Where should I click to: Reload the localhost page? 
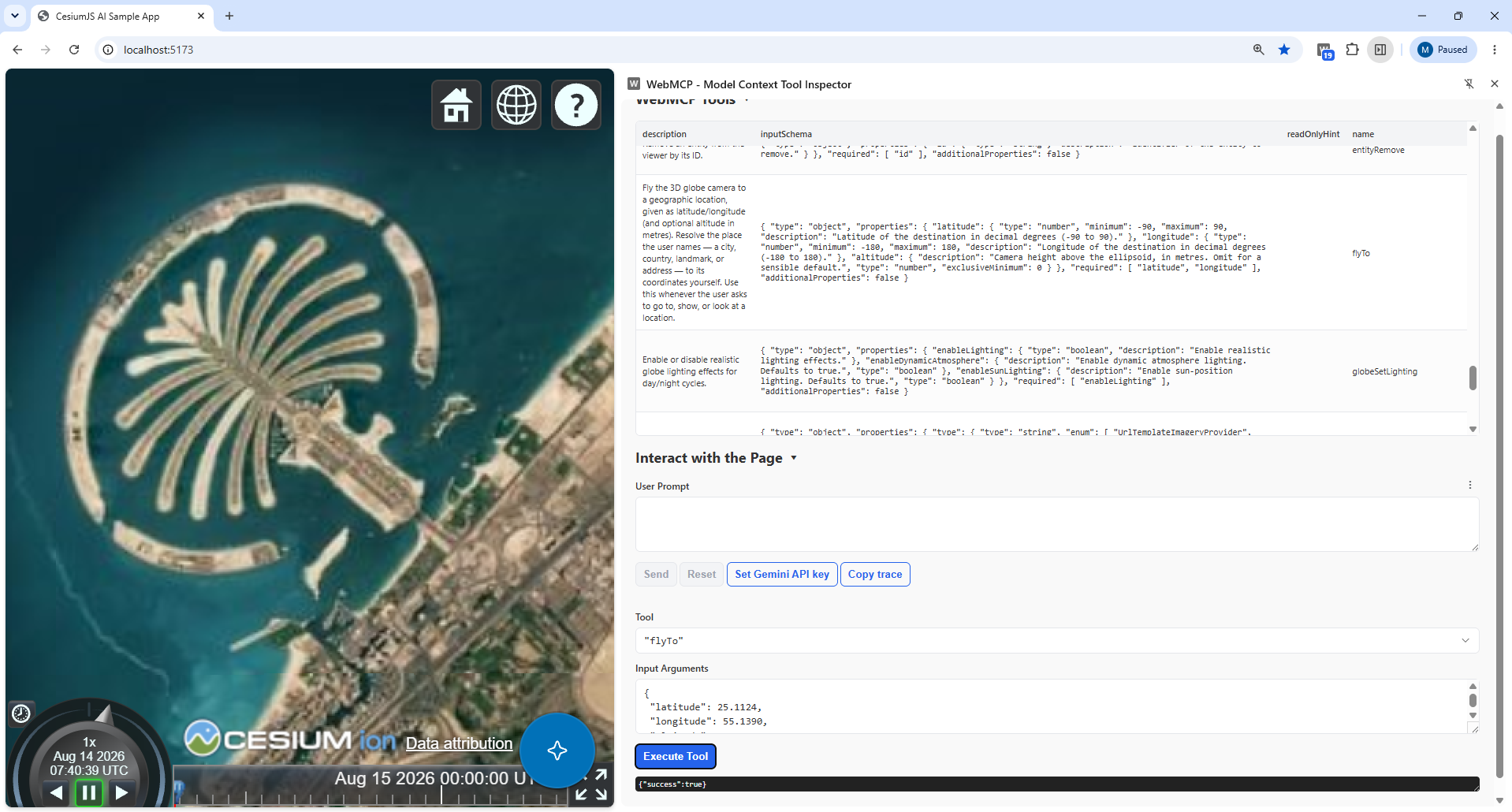point(74,50)
